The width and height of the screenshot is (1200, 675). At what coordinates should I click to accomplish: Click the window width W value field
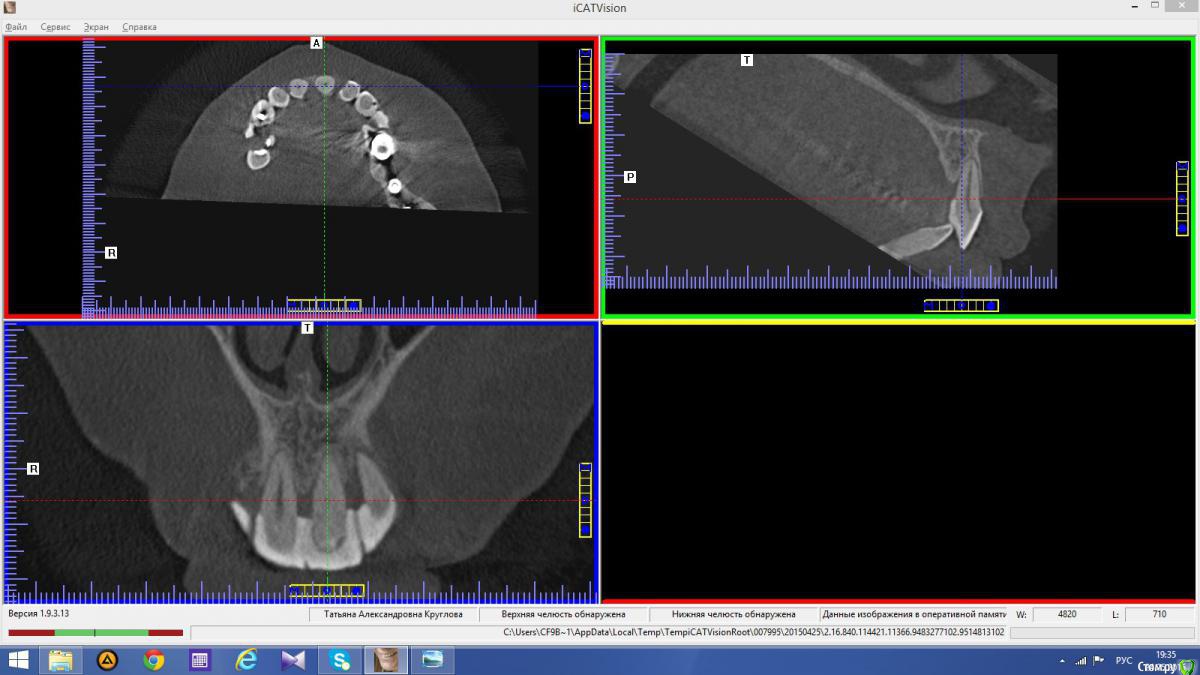tap(1067, 614)
